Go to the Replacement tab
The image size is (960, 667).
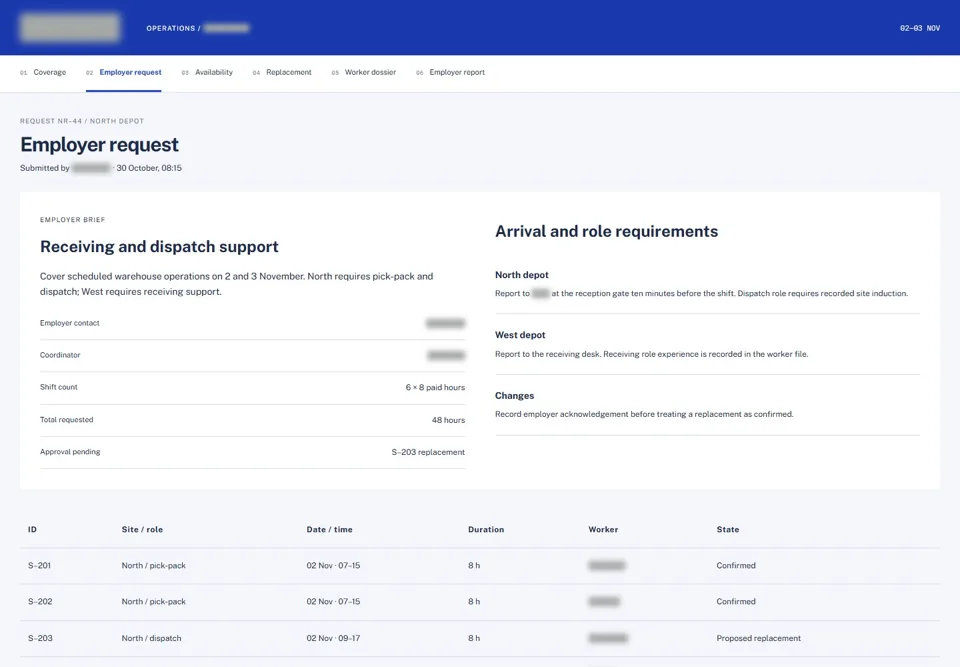(x=282, y=72)
